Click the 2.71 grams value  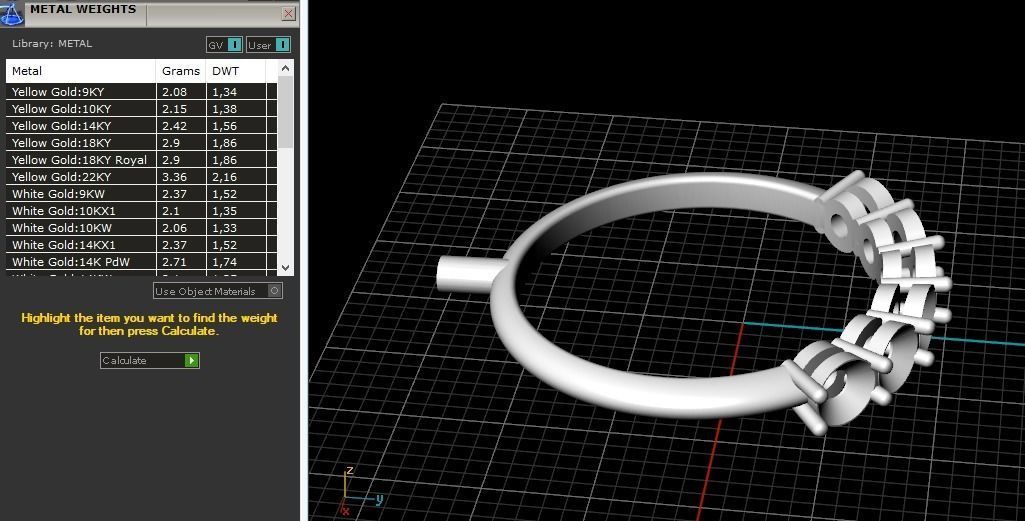tap(175, 262)
